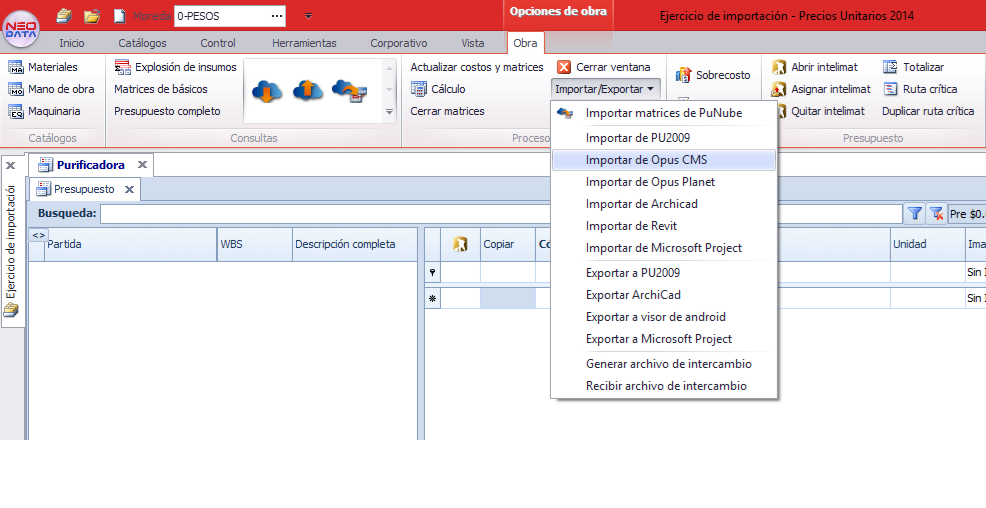Click the clear filter funnel icon
The image size is (986, 508).
[936, 214]
